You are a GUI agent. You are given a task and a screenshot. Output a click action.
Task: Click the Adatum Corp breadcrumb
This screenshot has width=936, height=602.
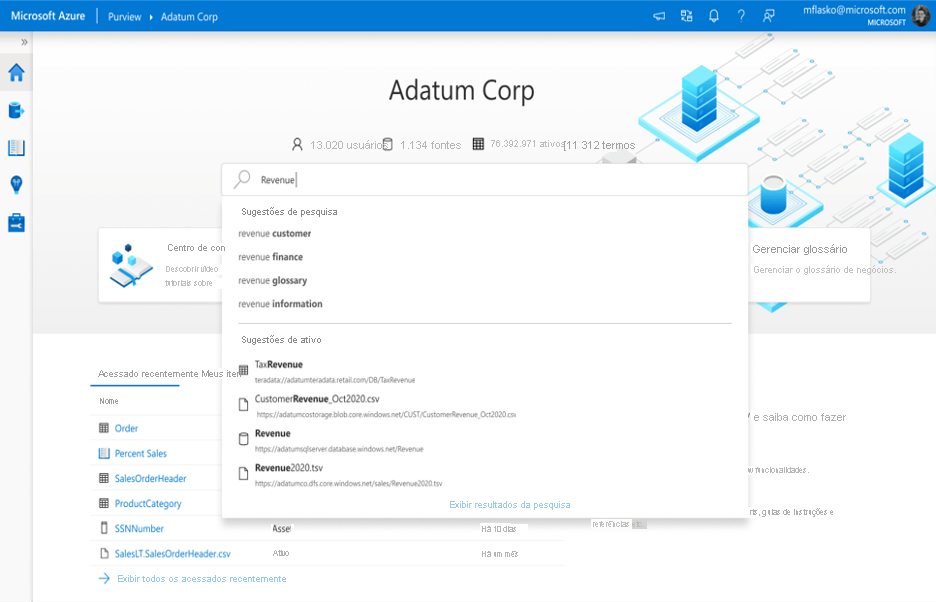click(189, 17)
